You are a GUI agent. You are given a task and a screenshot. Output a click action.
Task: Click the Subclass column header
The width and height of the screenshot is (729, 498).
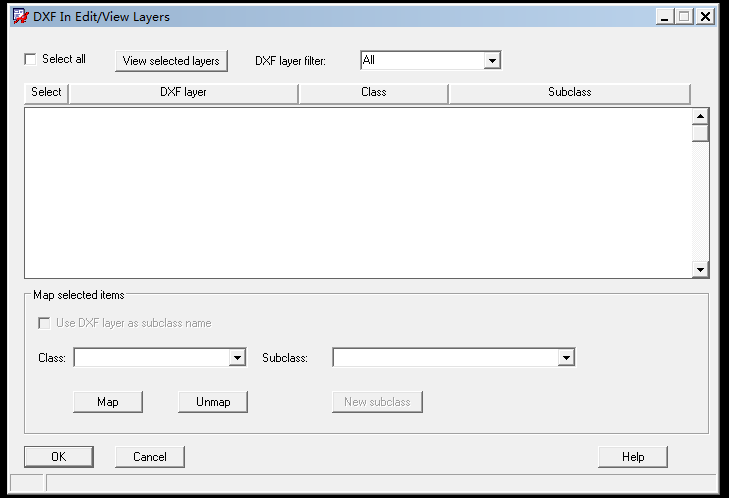[x=570, y=93]
